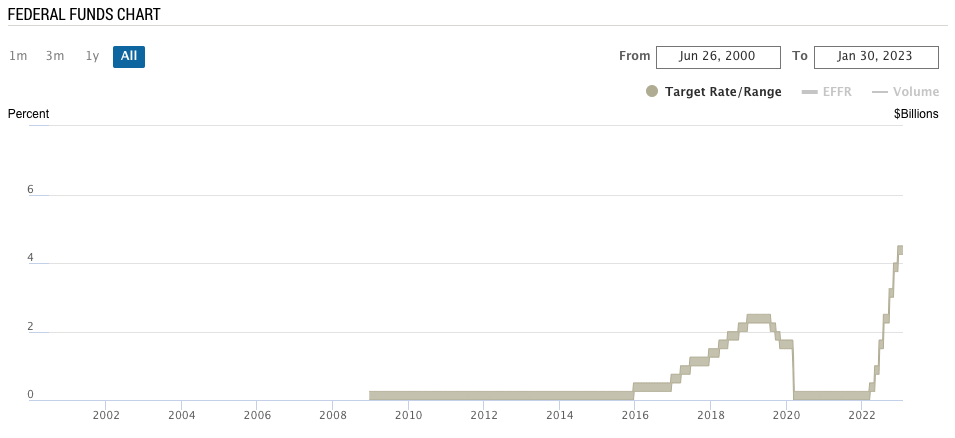Select the 3m time range
The height and width of the screenshot is (438, 955).
[x=55, y=56]
